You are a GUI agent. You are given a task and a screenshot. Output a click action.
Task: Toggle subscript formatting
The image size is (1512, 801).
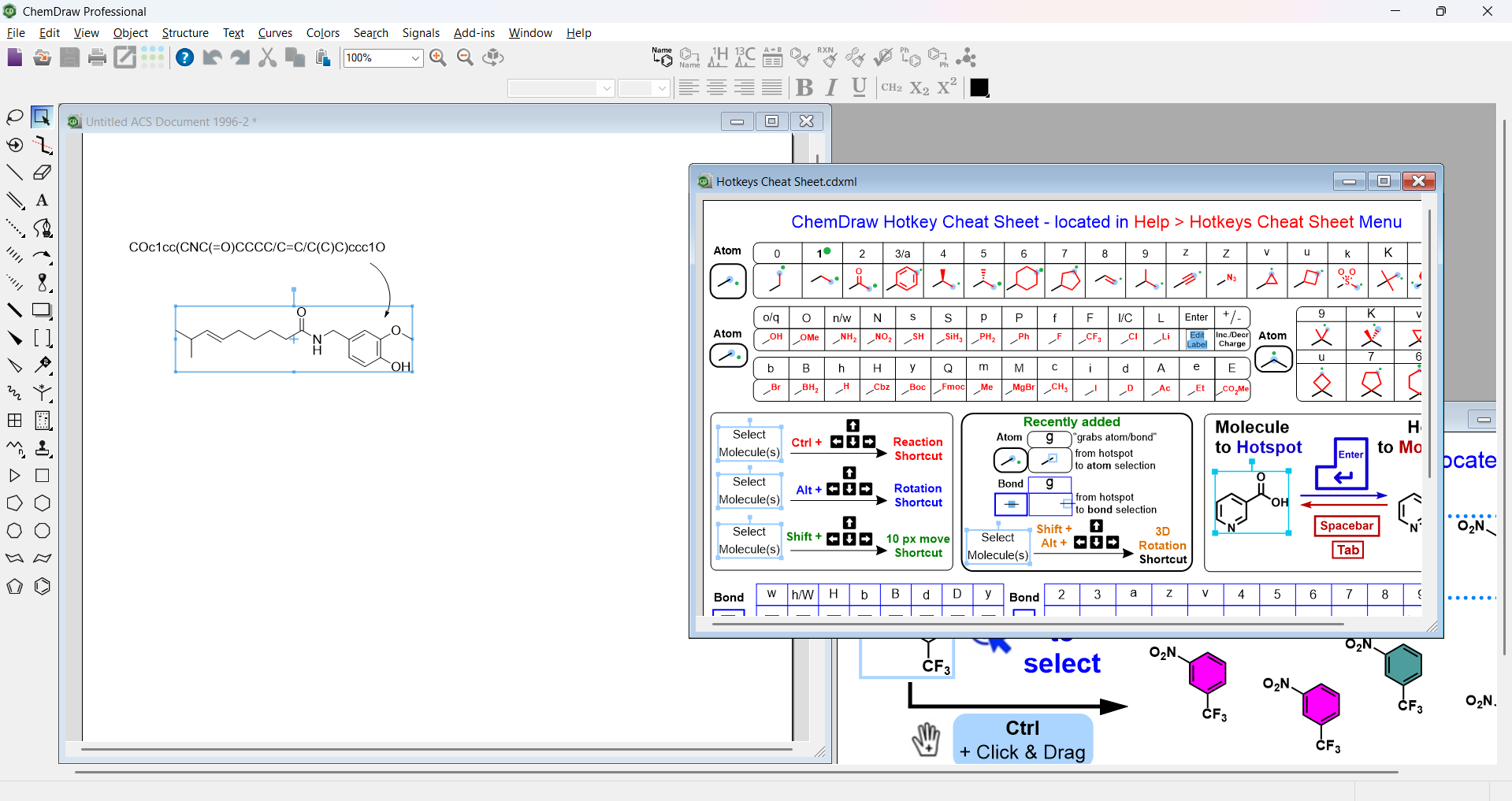point(919,87)
